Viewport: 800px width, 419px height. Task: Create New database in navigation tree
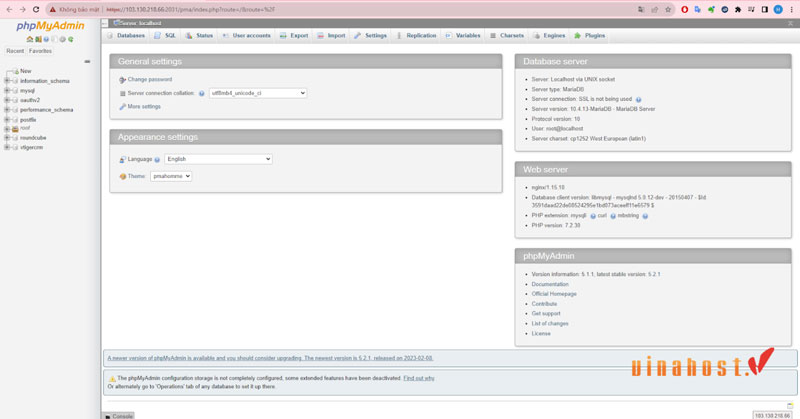click(x=26, y=71)
